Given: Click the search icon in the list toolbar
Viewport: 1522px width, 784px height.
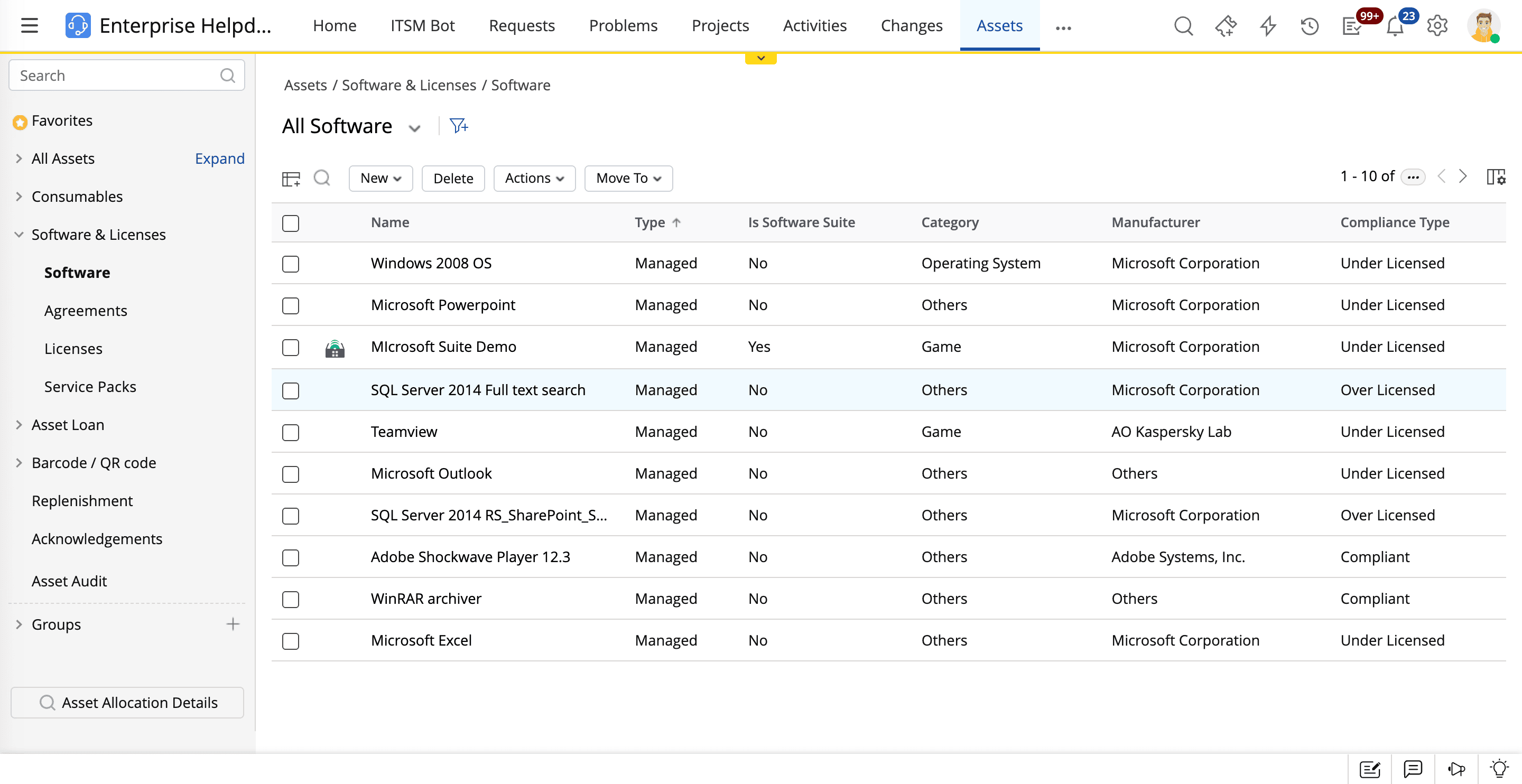Looking at the screenshot, I should (322, 177).
